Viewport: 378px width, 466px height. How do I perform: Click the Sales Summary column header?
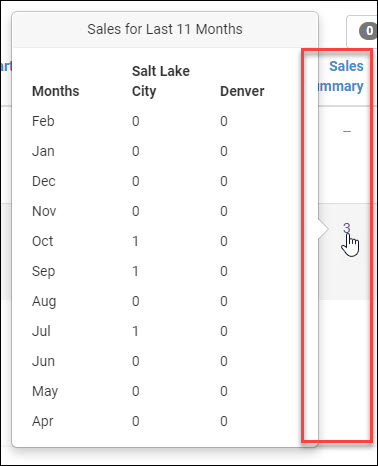coord(340,76)
